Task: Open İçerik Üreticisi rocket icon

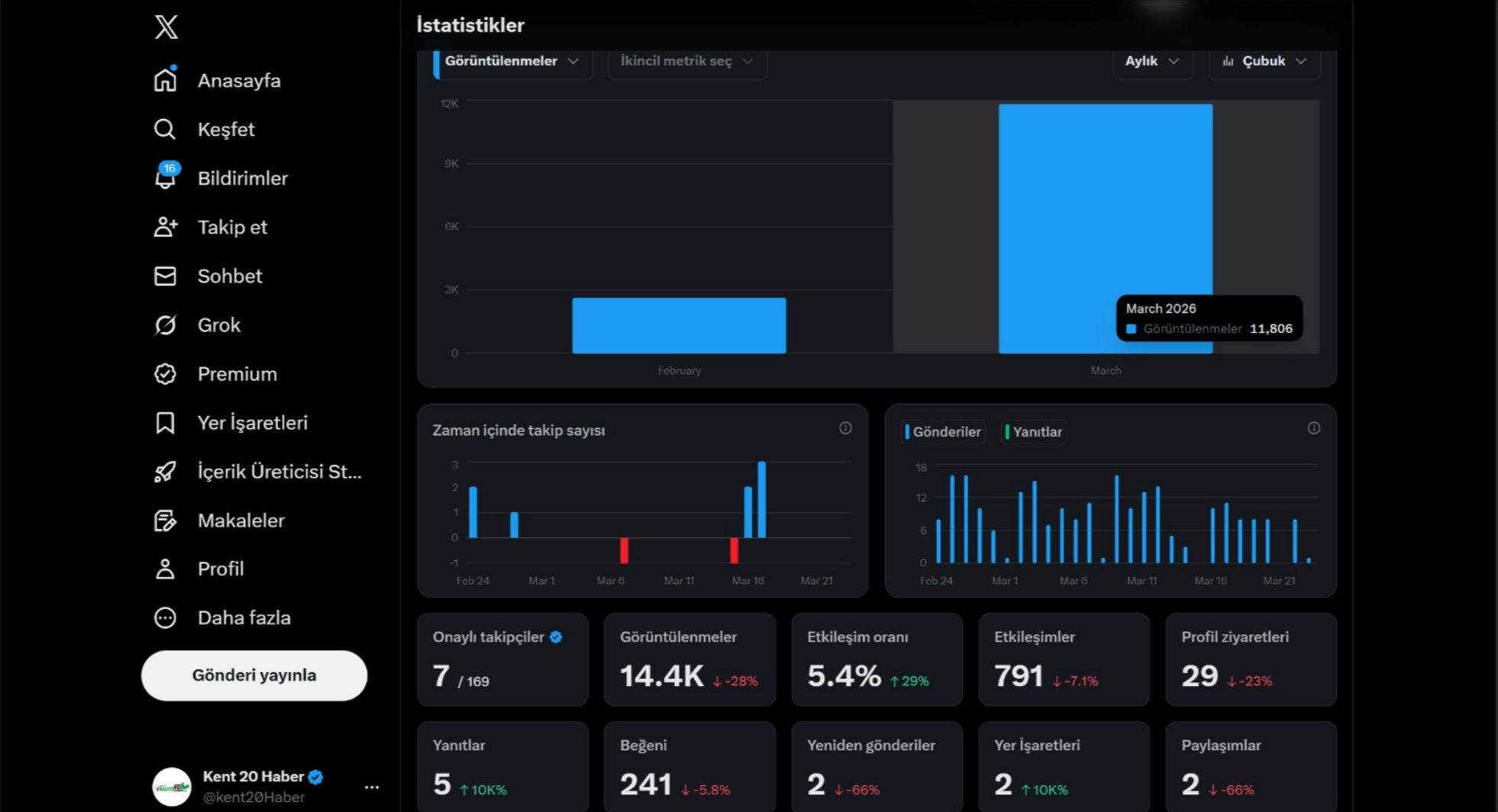Action: pos(165,472)
